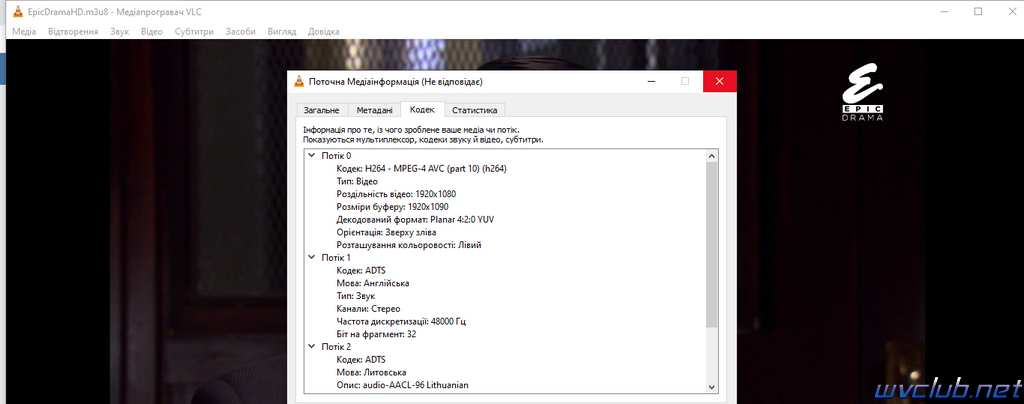The image size is (1024, 404).
Task: Click the VLC cone icon in media info dialog
Action: (299, 82)
